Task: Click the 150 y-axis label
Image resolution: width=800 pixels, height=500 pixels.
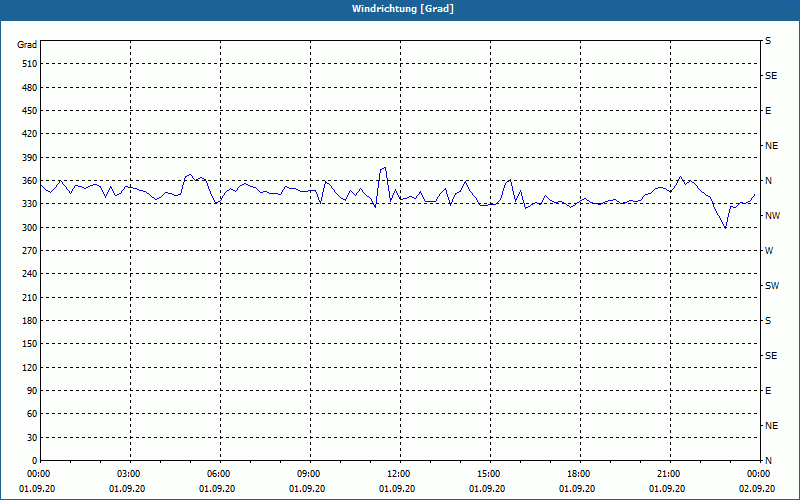Action: 30,344
